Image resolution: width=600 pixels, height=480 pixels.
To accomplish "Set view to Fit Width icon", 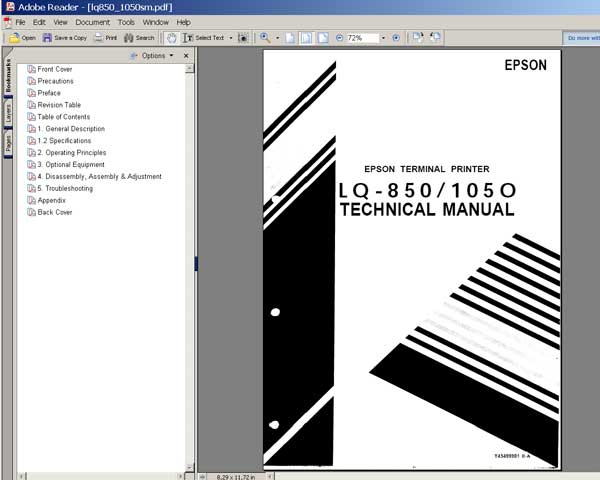I will (x=323, y=38).
